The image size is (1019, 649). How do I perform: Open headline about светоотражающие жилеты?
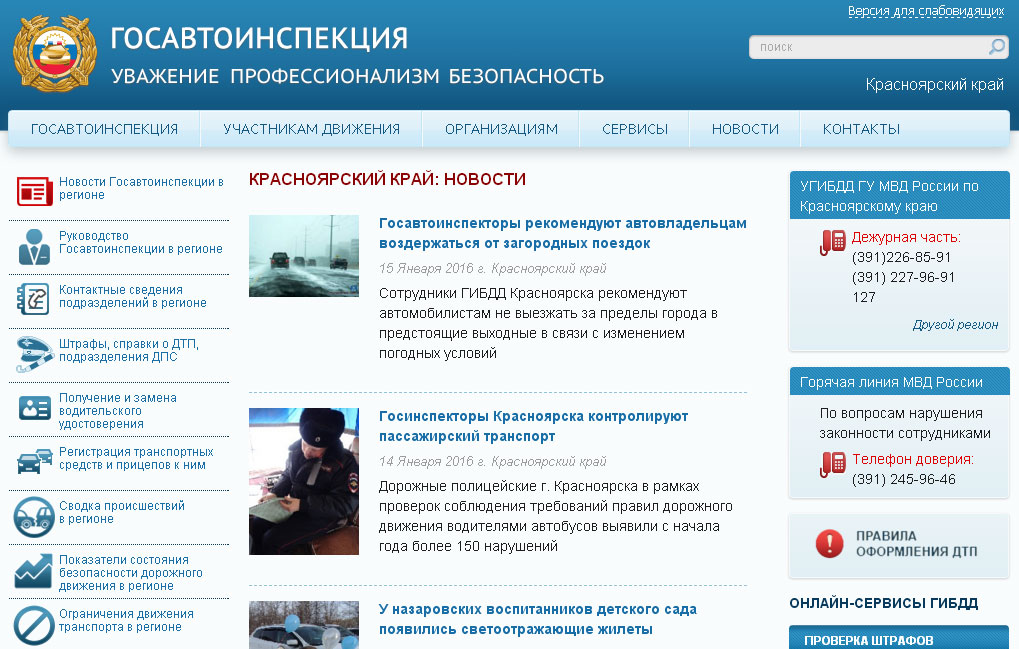(x=537, y=619)
